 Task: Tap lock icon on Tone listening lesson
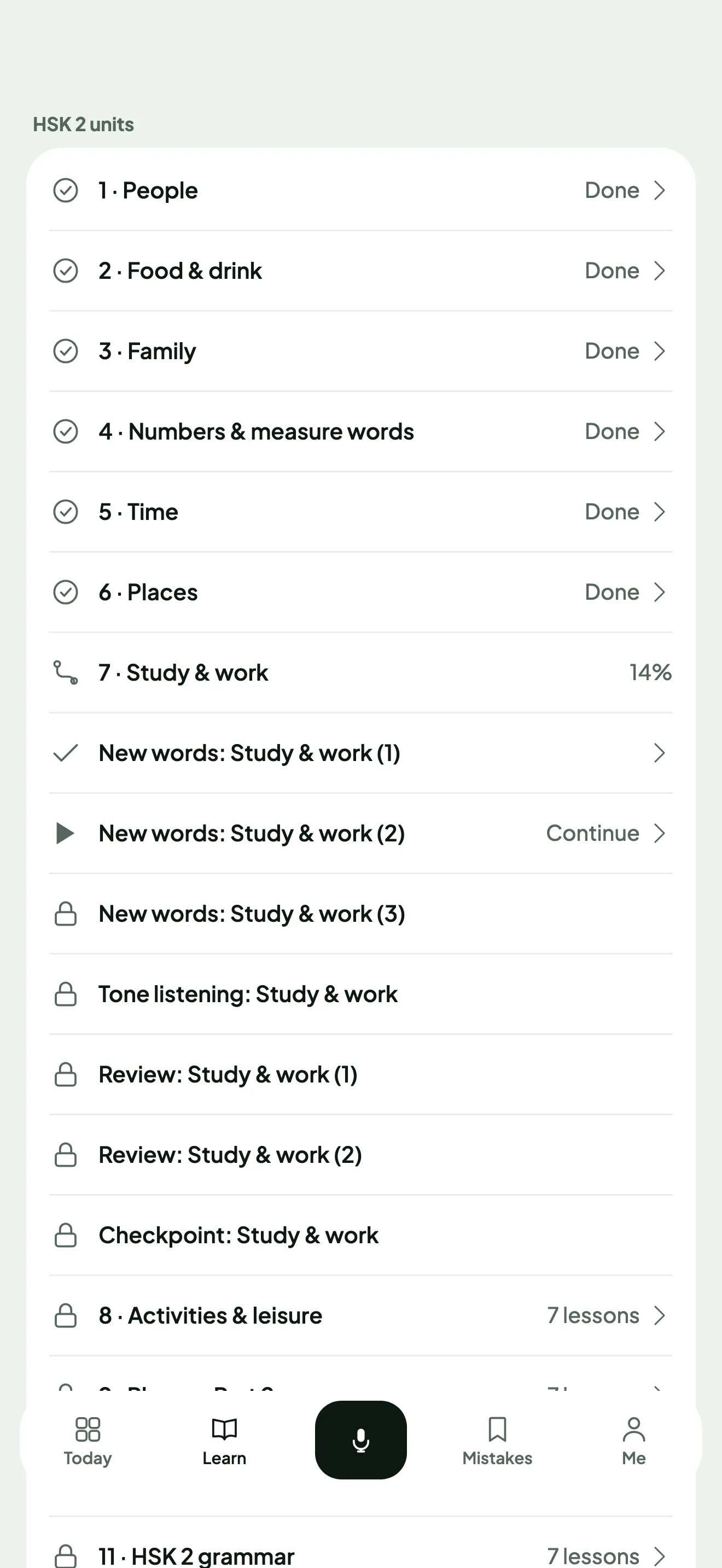66,994
